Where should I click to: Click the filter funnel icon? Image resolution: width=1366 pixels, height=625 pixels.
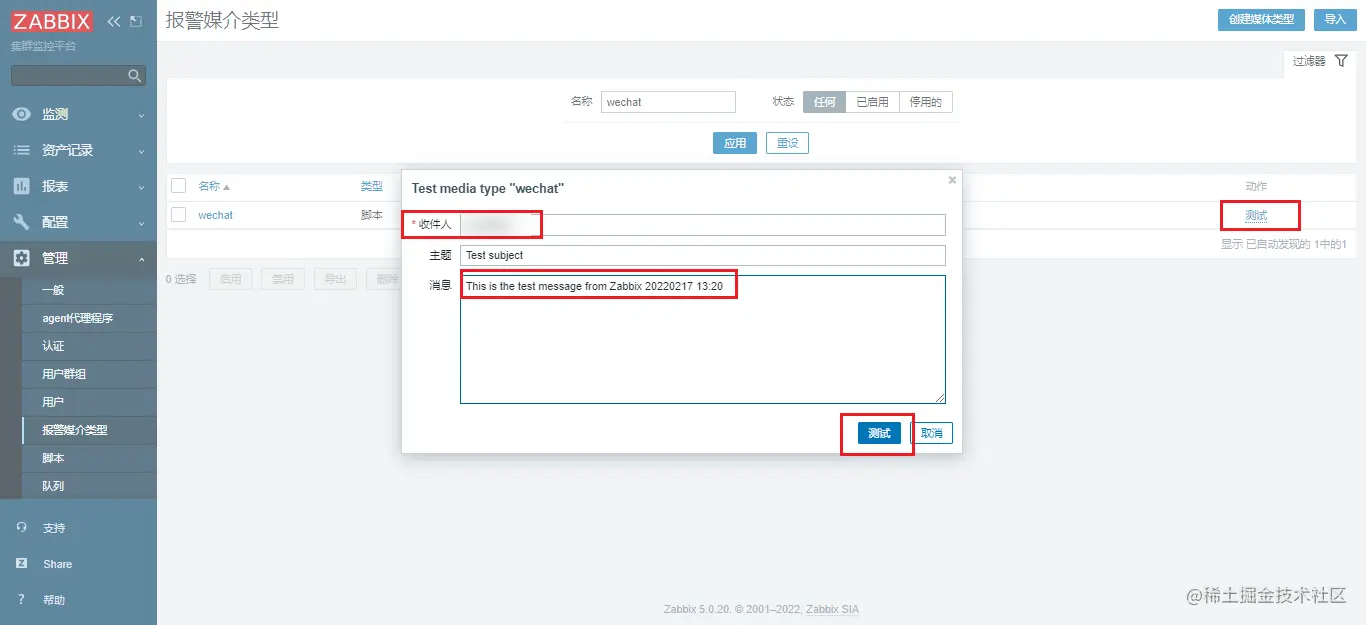coord(1341,61)
